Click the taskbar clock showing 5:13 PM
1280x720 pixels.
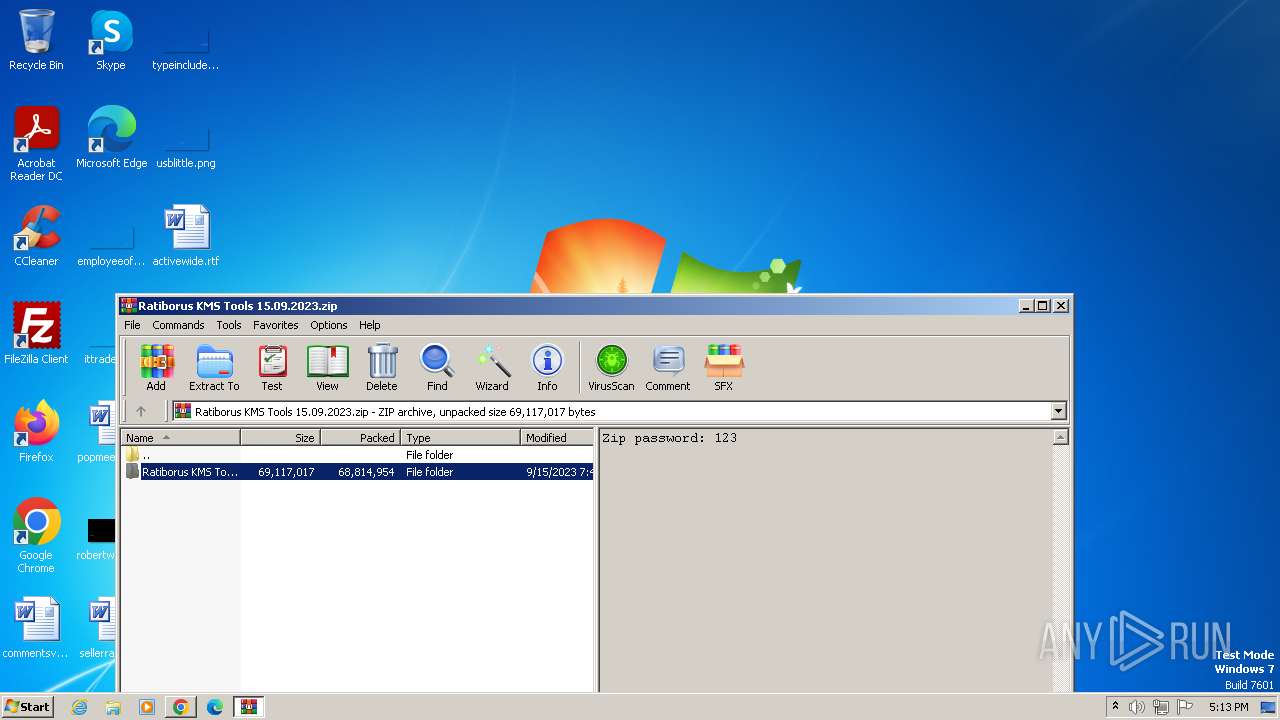tap(1228, 707)
